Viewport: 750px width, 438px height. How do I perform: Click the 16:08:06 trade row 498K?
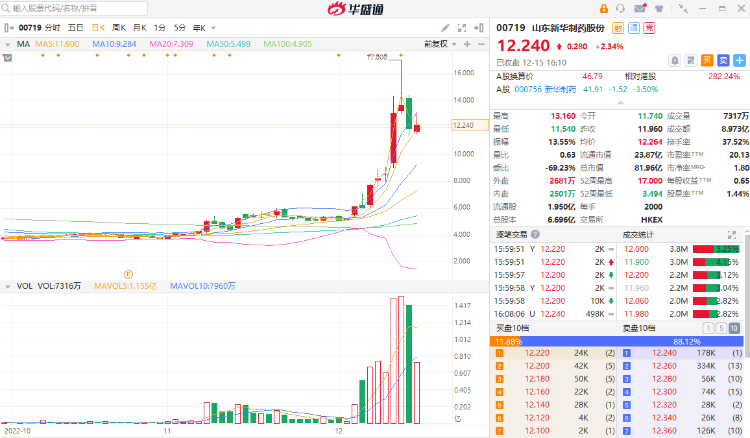[553, 314]
